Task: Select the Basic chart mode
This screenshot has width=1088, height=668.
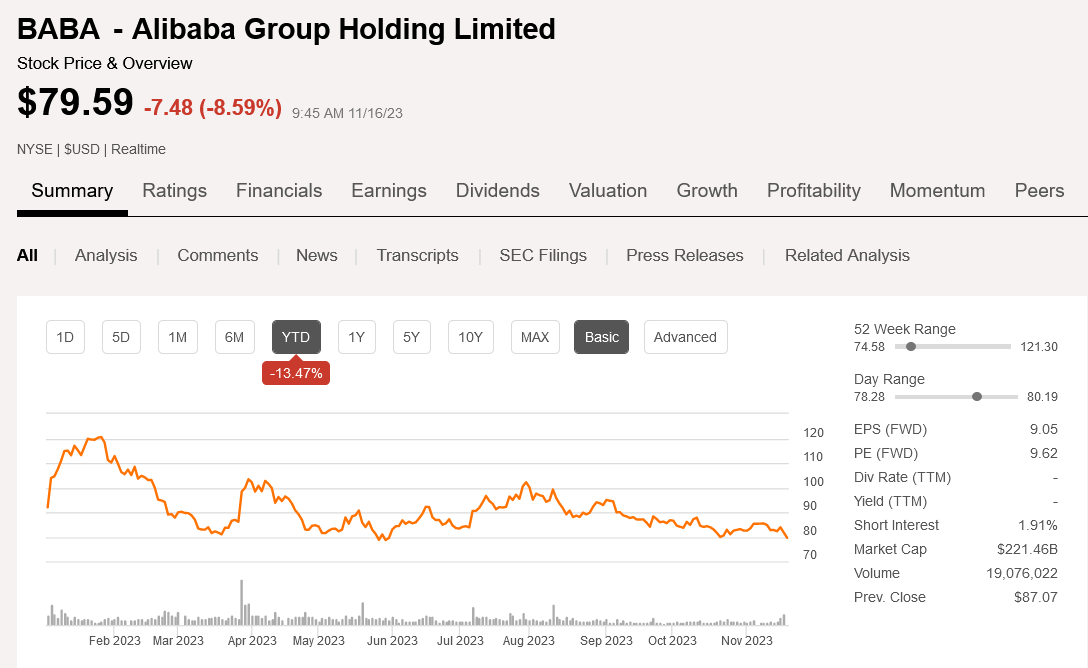Action: [x=602, y=337]
